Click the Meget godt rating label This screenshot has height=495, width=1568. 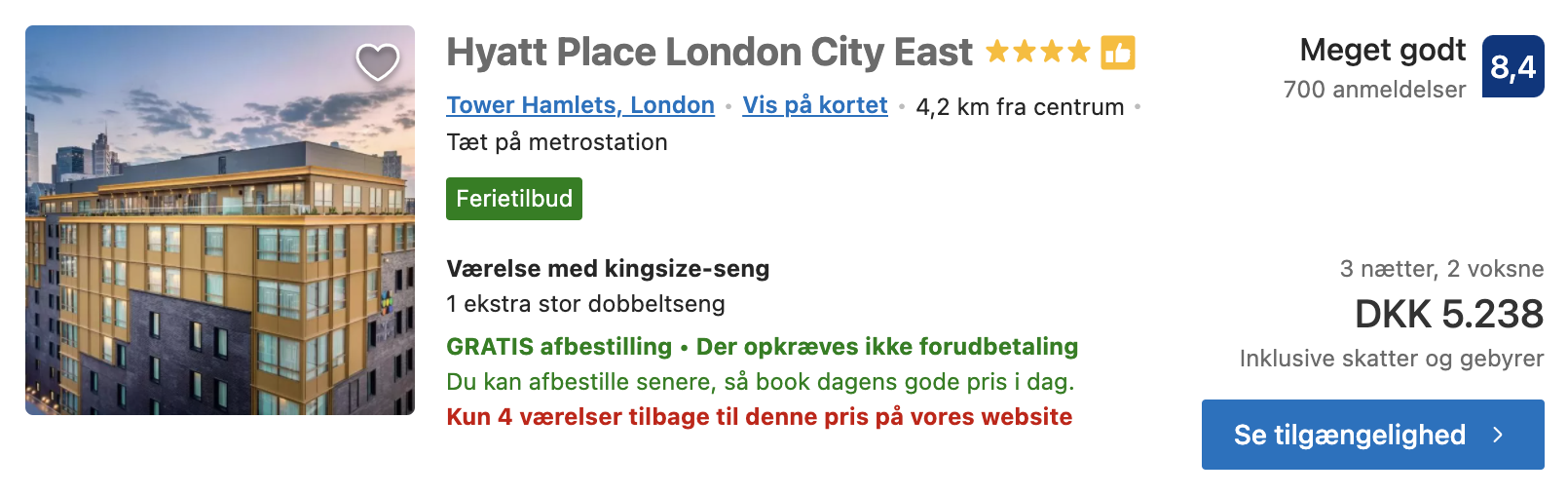pyautogui.click(x=1383, y=50)
